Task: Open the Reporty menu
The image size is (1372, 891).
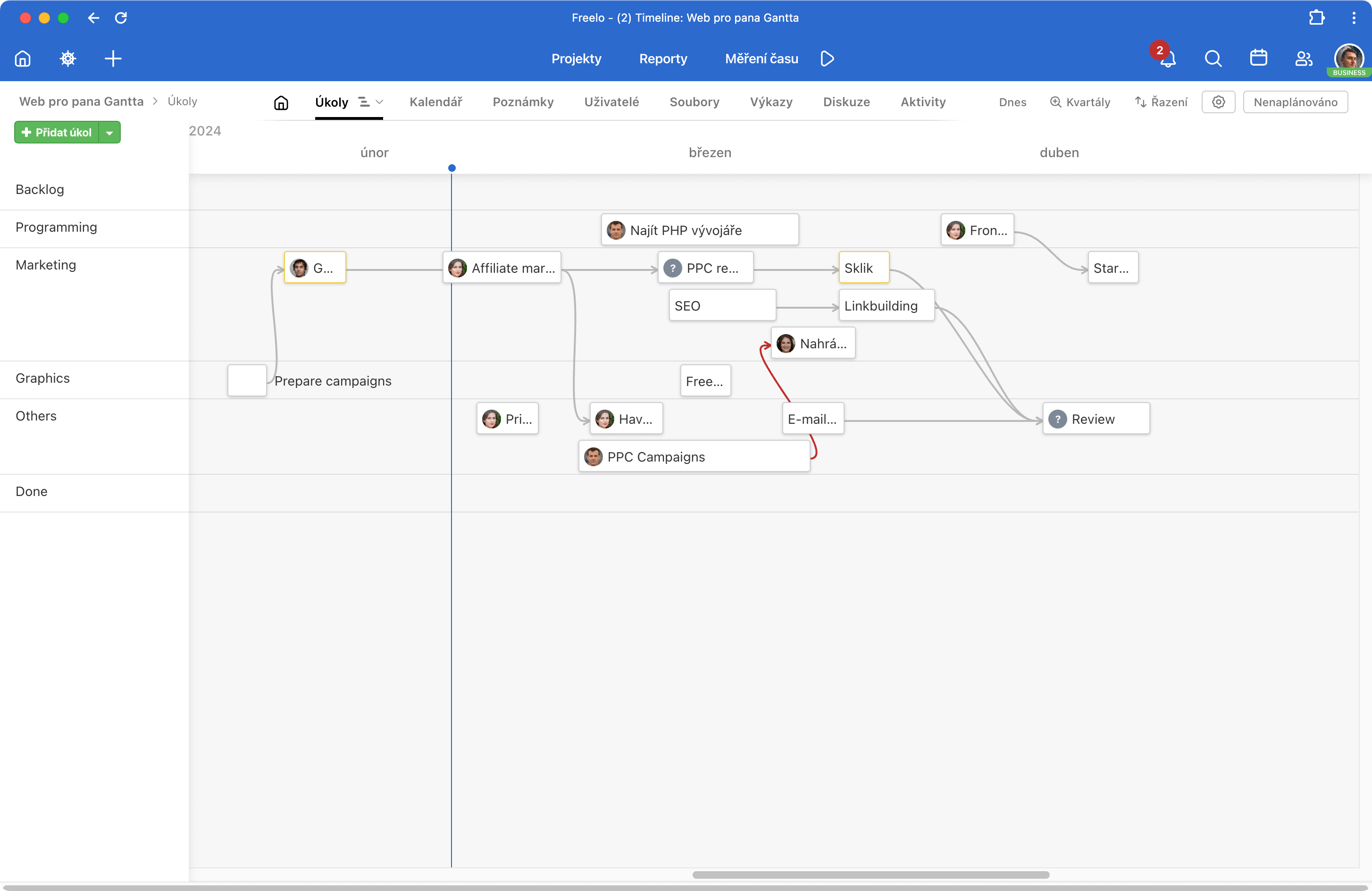Action: [x=663, y=58]
